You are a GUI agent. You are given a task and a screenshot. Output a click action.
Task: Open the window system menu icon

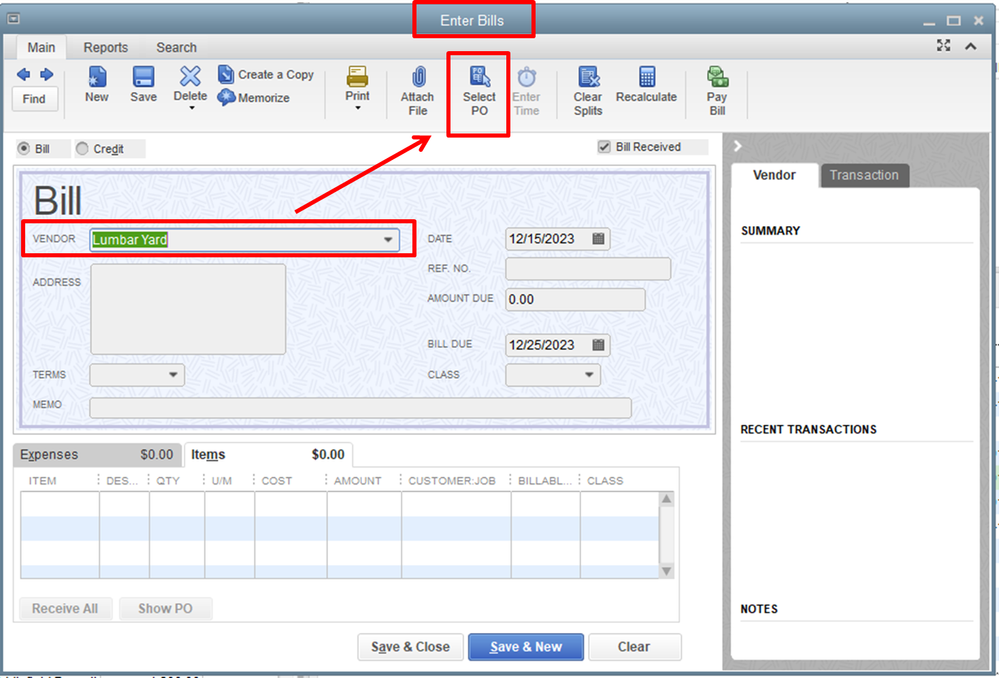(13, 19)
